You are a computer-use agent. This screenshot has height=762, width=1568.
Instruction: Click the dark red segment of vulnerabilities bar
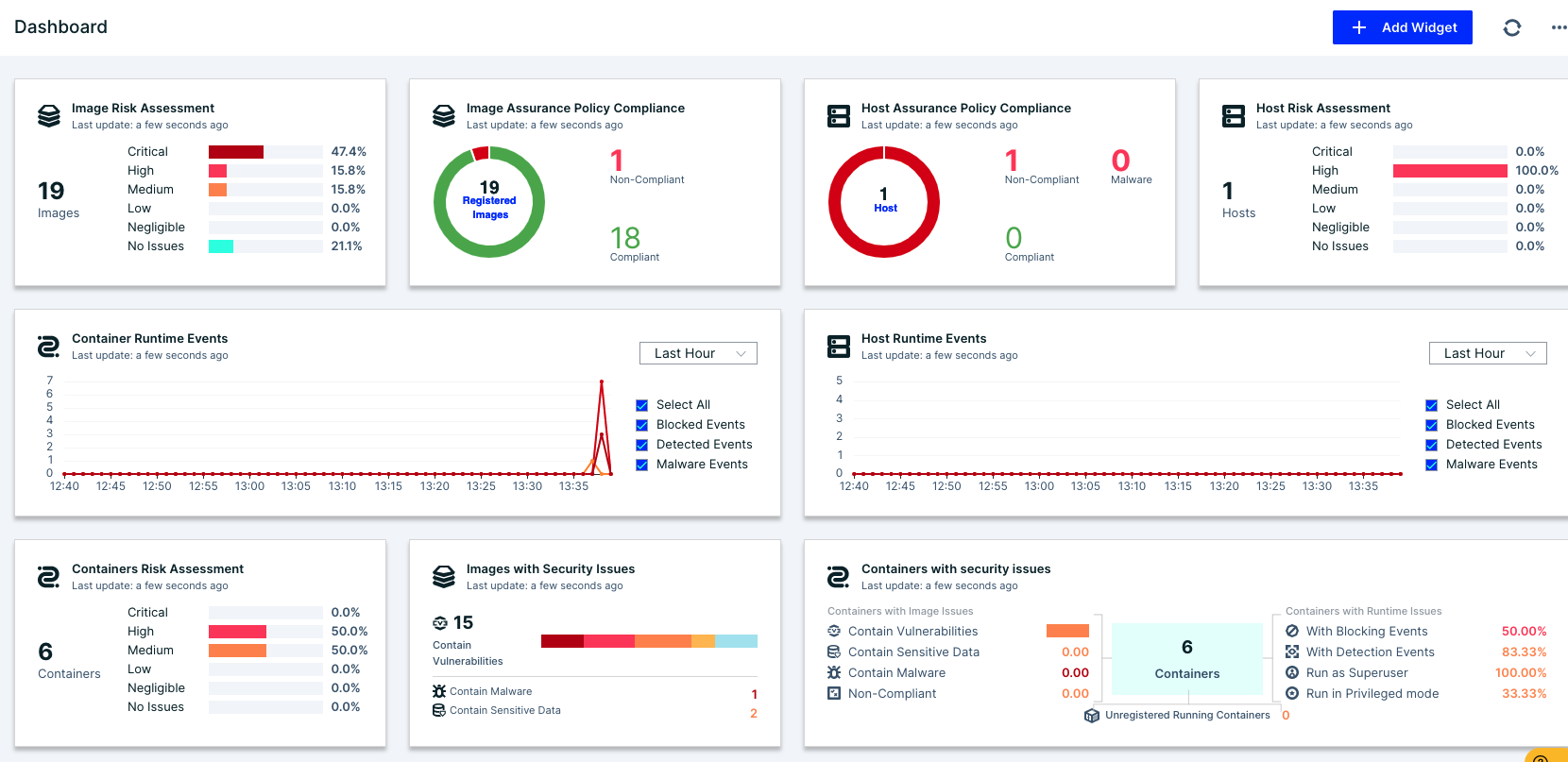562,641
